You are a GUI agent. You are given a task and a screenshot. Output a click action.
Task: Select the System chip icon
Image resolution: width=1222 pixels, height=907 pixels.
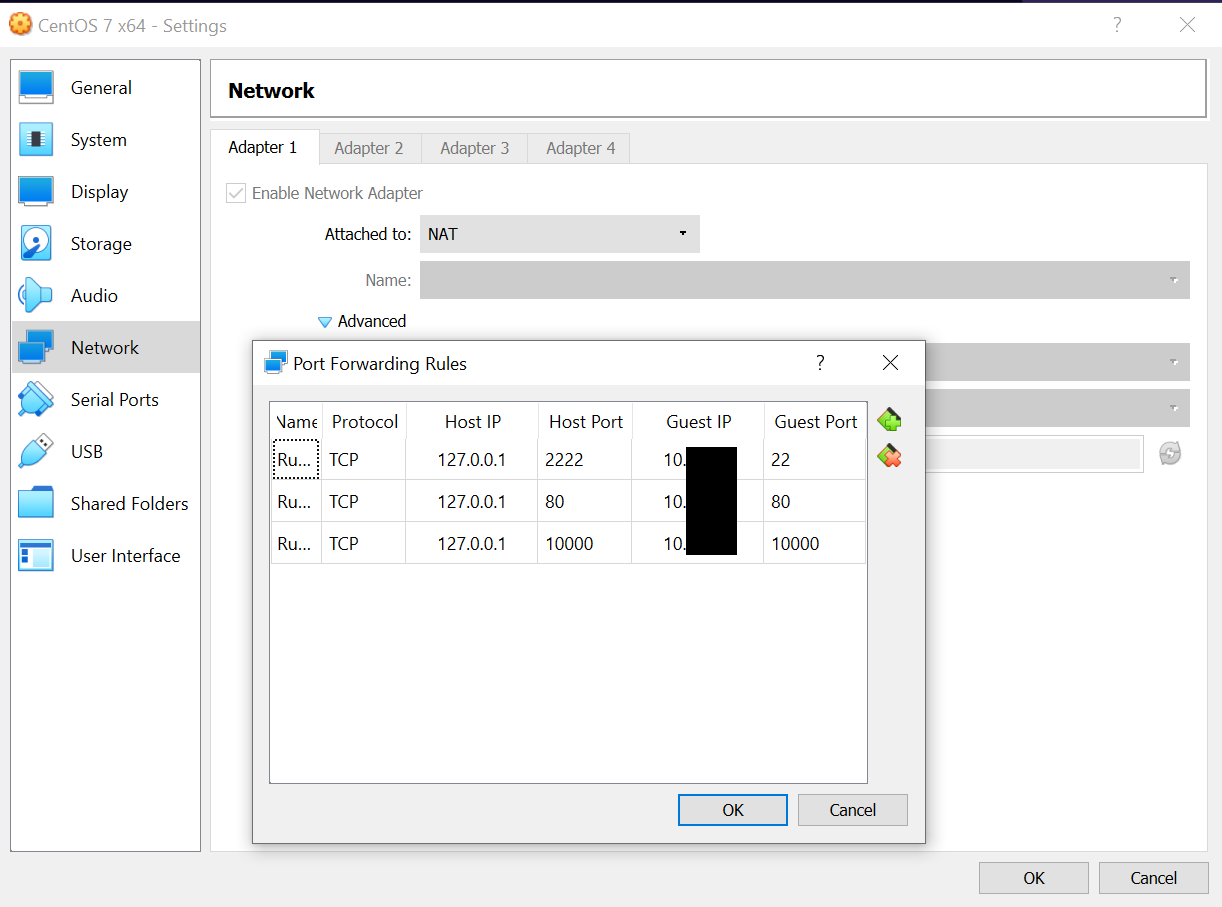pos(36,140)
